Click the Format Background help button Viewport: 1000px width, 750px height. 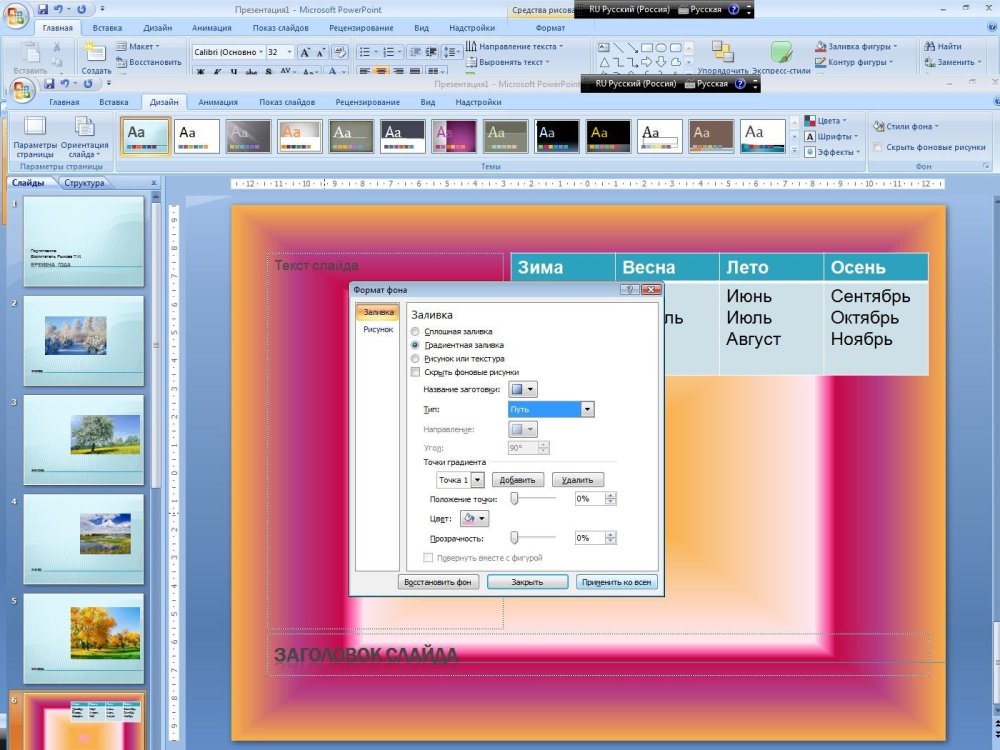tap(629, 290)
